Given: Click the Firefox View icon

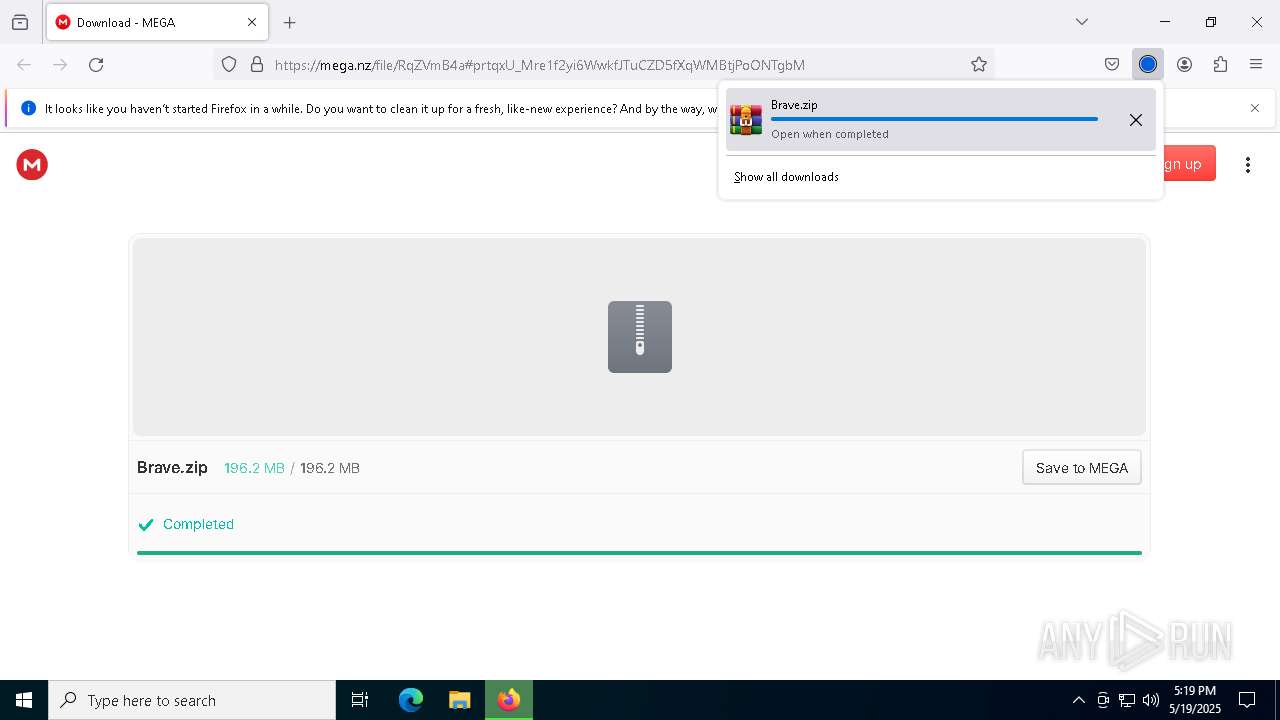Looking at the screenshot, I should coord(20,22).
